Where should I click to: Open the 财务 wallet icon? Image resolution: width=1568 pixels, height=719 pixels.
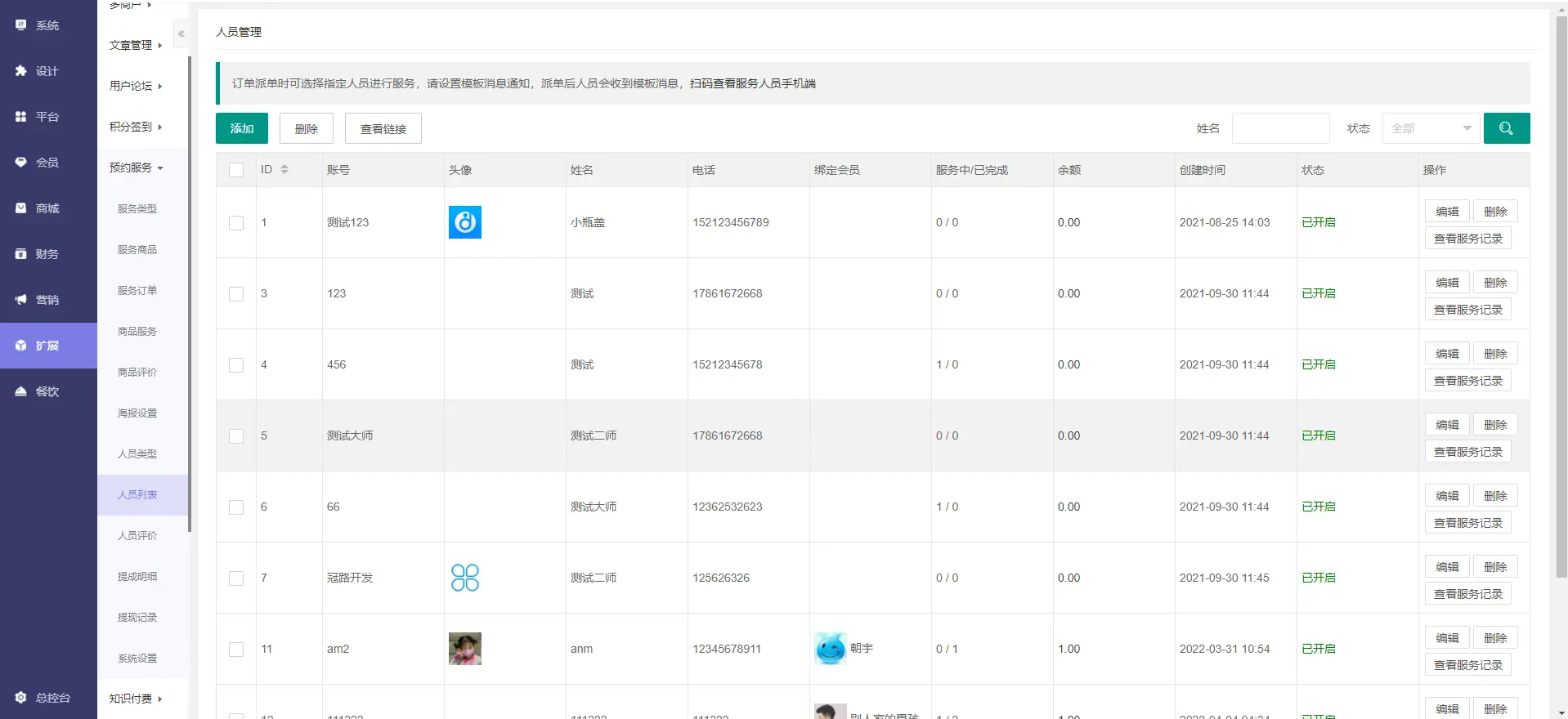[x=21, y=254]
